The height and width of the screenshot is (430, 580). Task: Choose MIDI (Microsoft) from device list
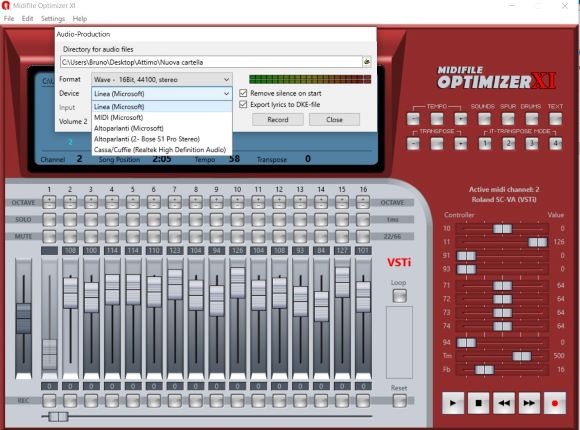162,117
